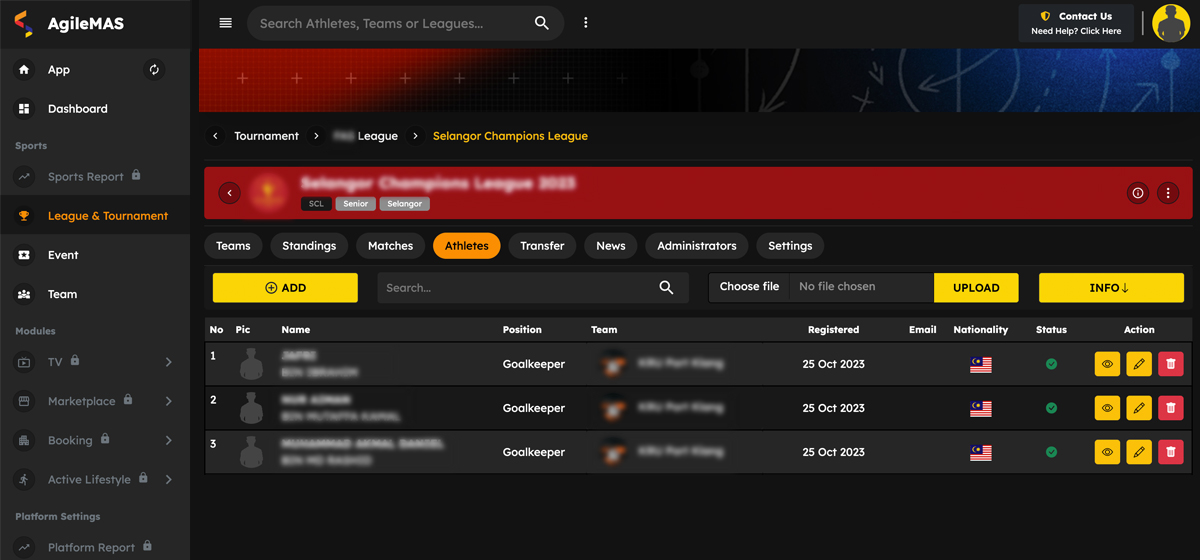1200x560 pixels.
Task: Delete the third athlete with trash icon
Action: point(1170,453)
